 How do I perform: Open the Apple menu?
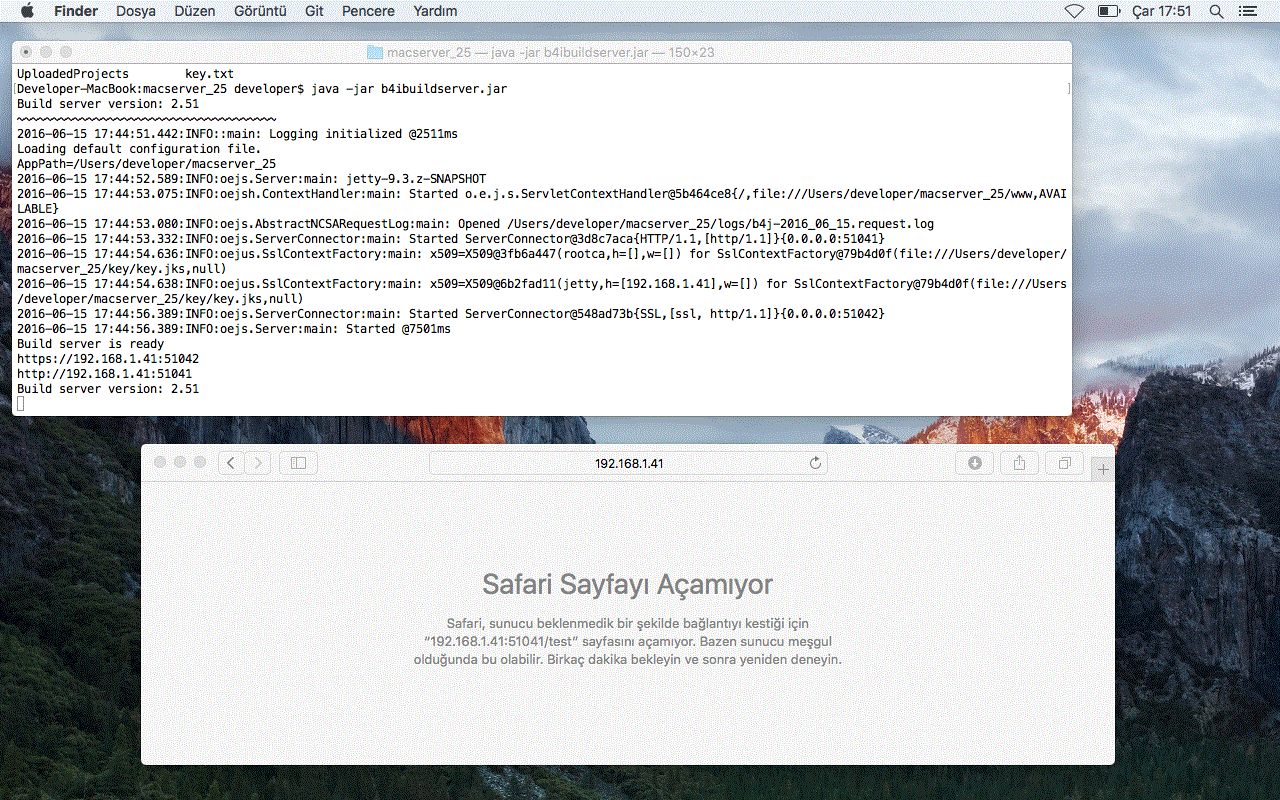[x=27, y=11]
